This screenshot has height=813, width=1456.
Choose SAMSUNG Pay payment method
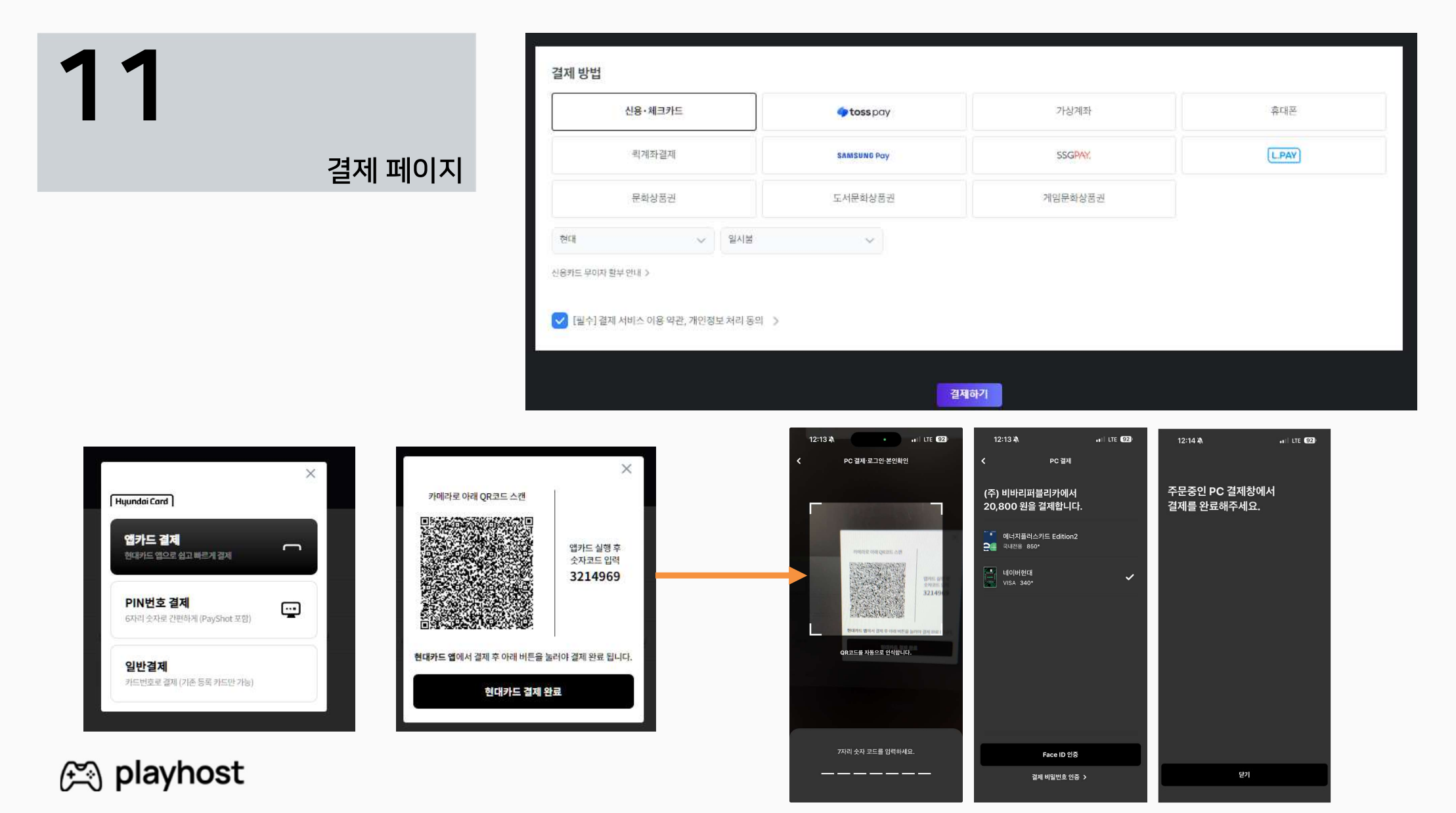coord(864,156)
